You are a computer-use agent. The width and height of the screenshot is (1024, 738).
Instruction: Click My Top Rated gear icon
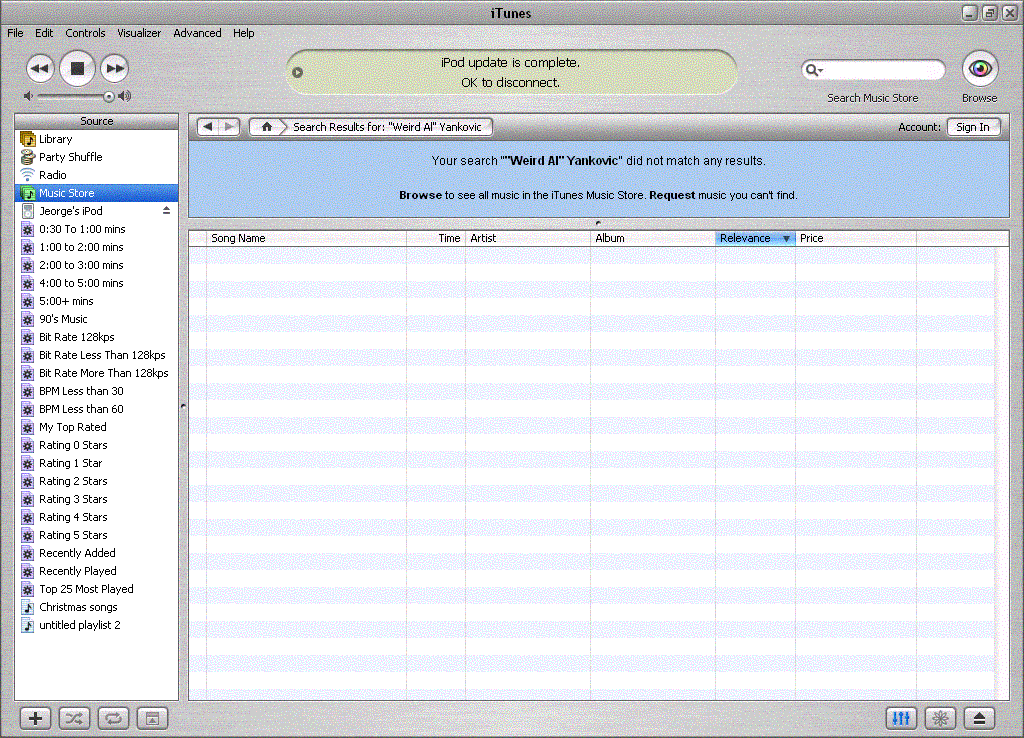[x=27, y=428]
